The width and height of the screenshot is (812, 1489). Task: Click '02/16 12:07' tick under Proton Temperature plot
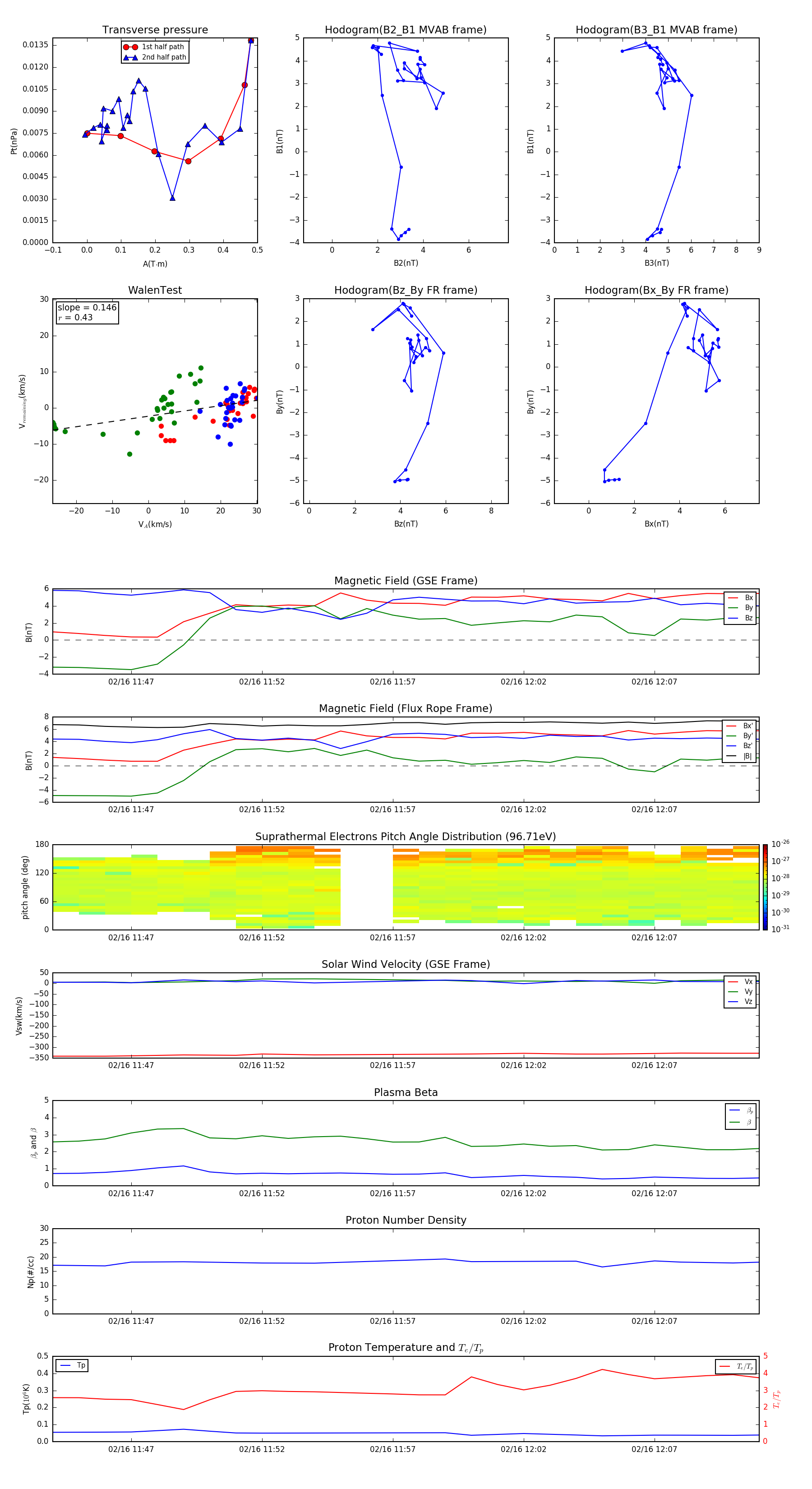(654, 1449)
